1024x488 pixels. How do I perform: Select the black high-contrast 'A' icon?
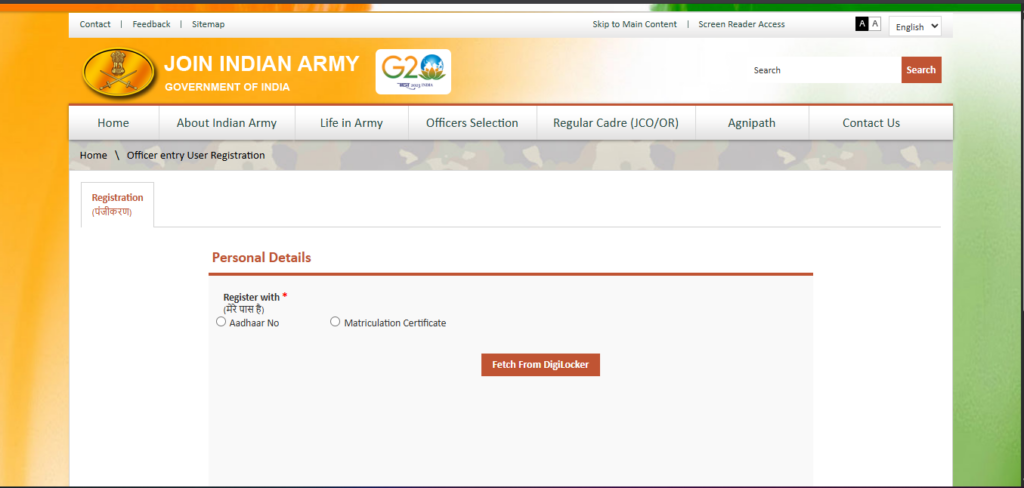pyautogui.click(x=862, y=24)
